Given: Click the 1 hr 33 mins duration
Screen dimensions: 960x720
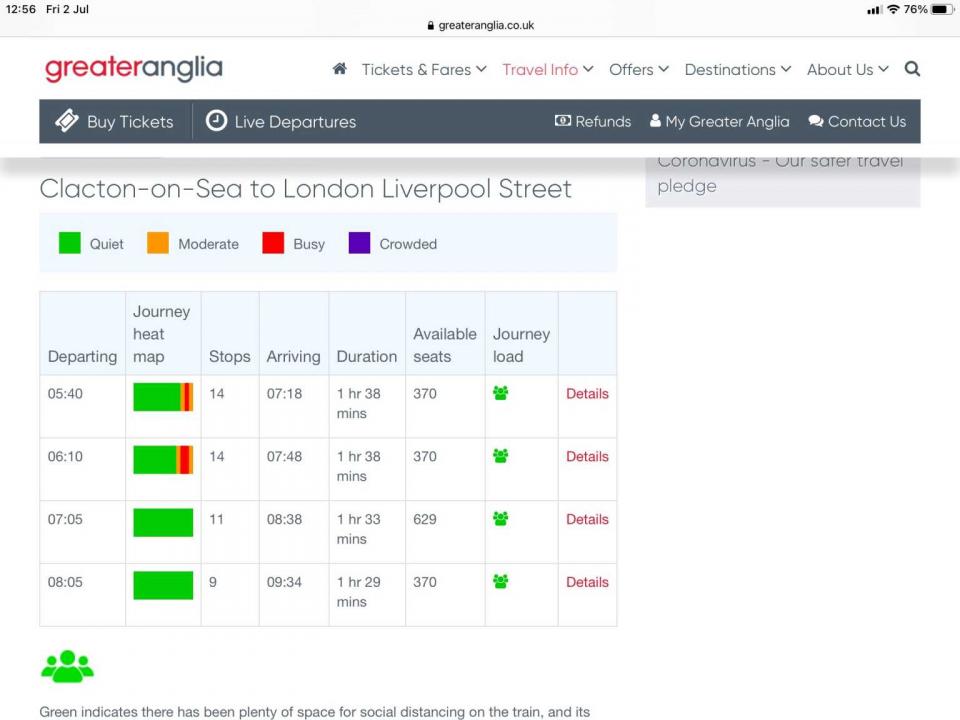Looking at the screenshot, I should (x=359, y=529).
